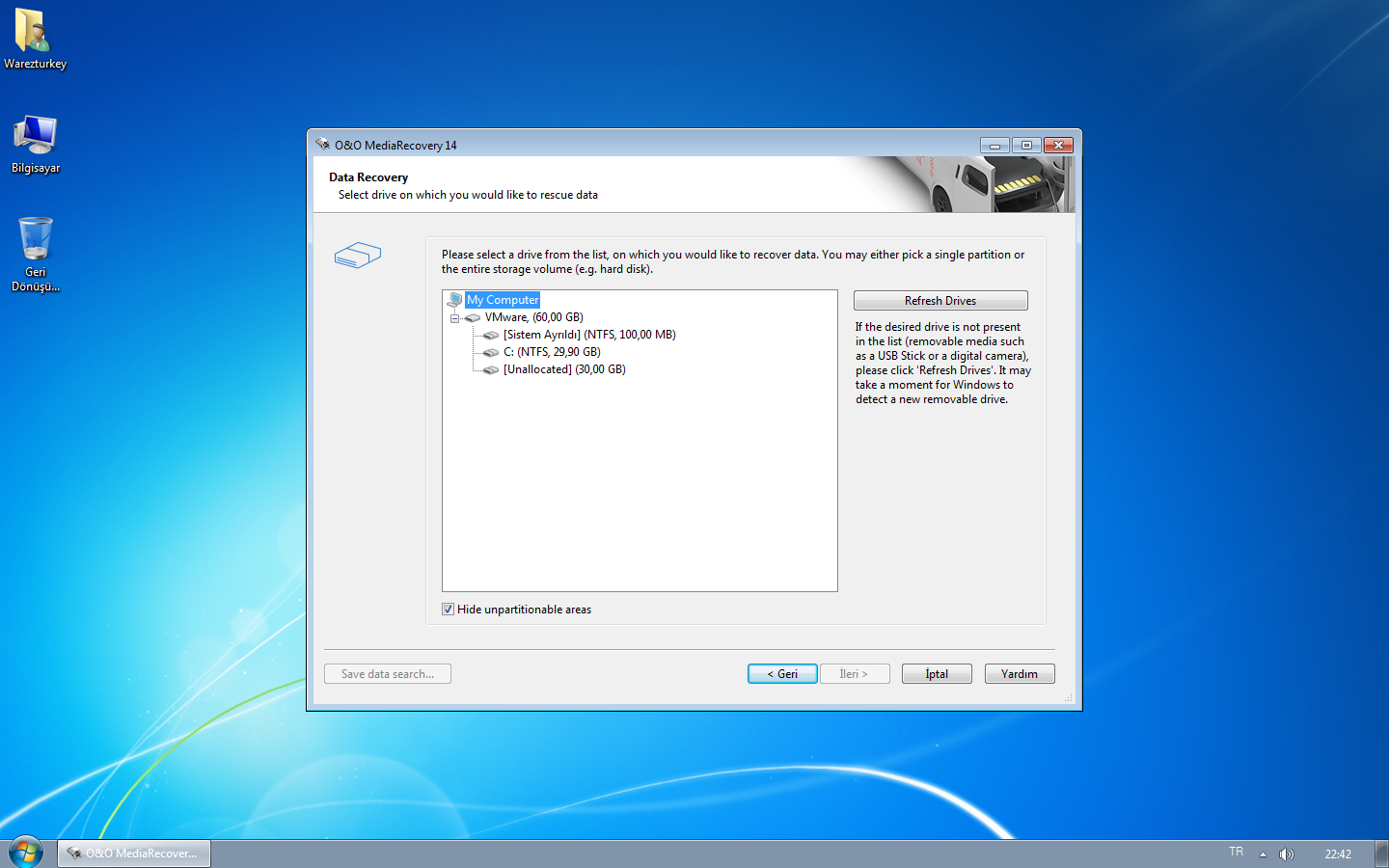Open the Bilgisayar desktop icon
Screen dimensions: 1389x868
35,145
